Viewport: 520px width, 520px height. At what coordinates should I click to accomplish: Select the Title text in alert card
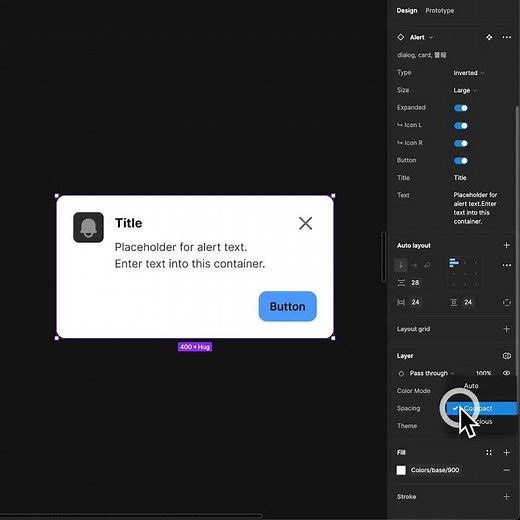(x=128, y=223)
